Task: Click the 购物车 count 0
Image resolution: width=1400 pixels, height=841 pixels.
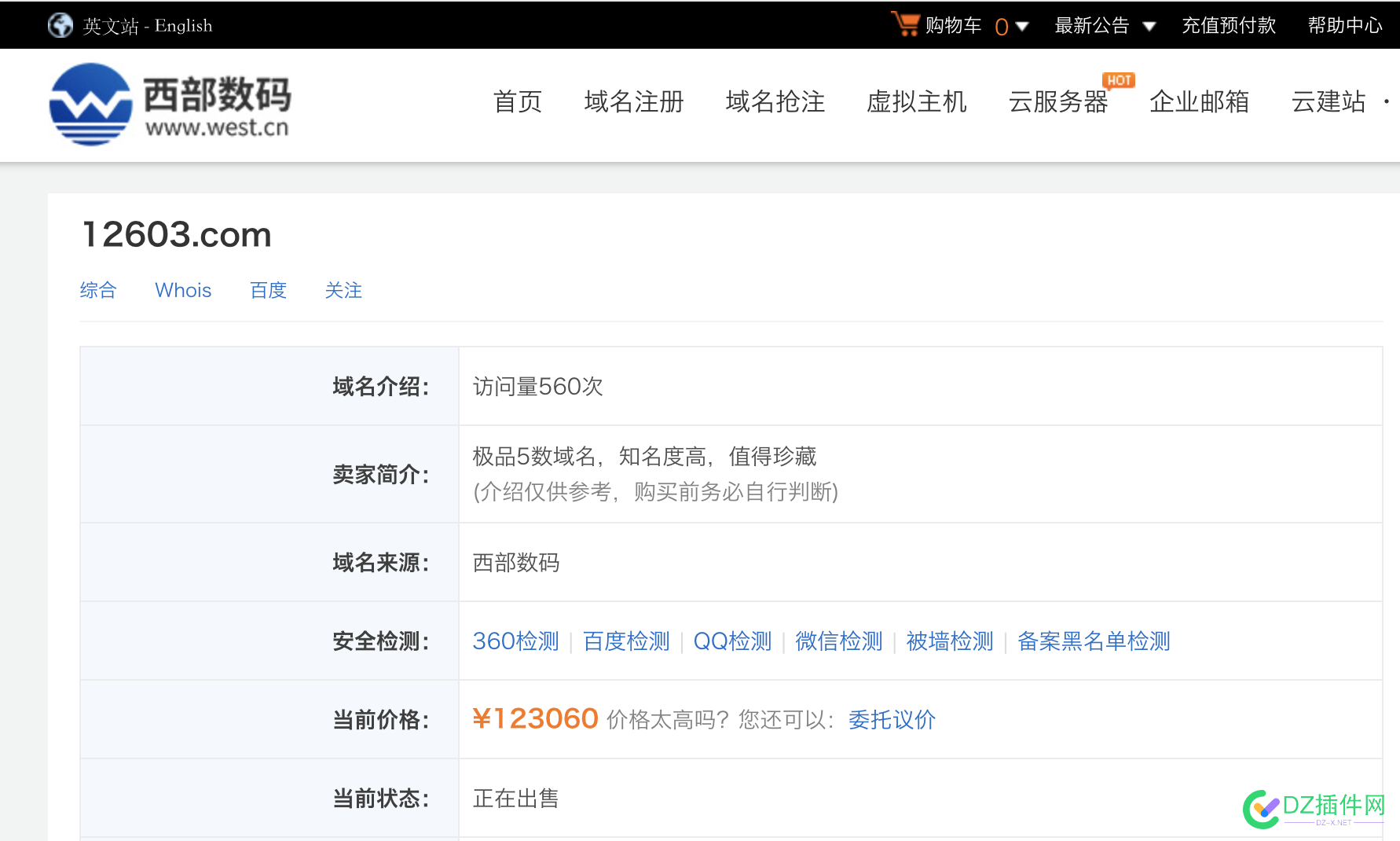Action: click(1001, 27)
